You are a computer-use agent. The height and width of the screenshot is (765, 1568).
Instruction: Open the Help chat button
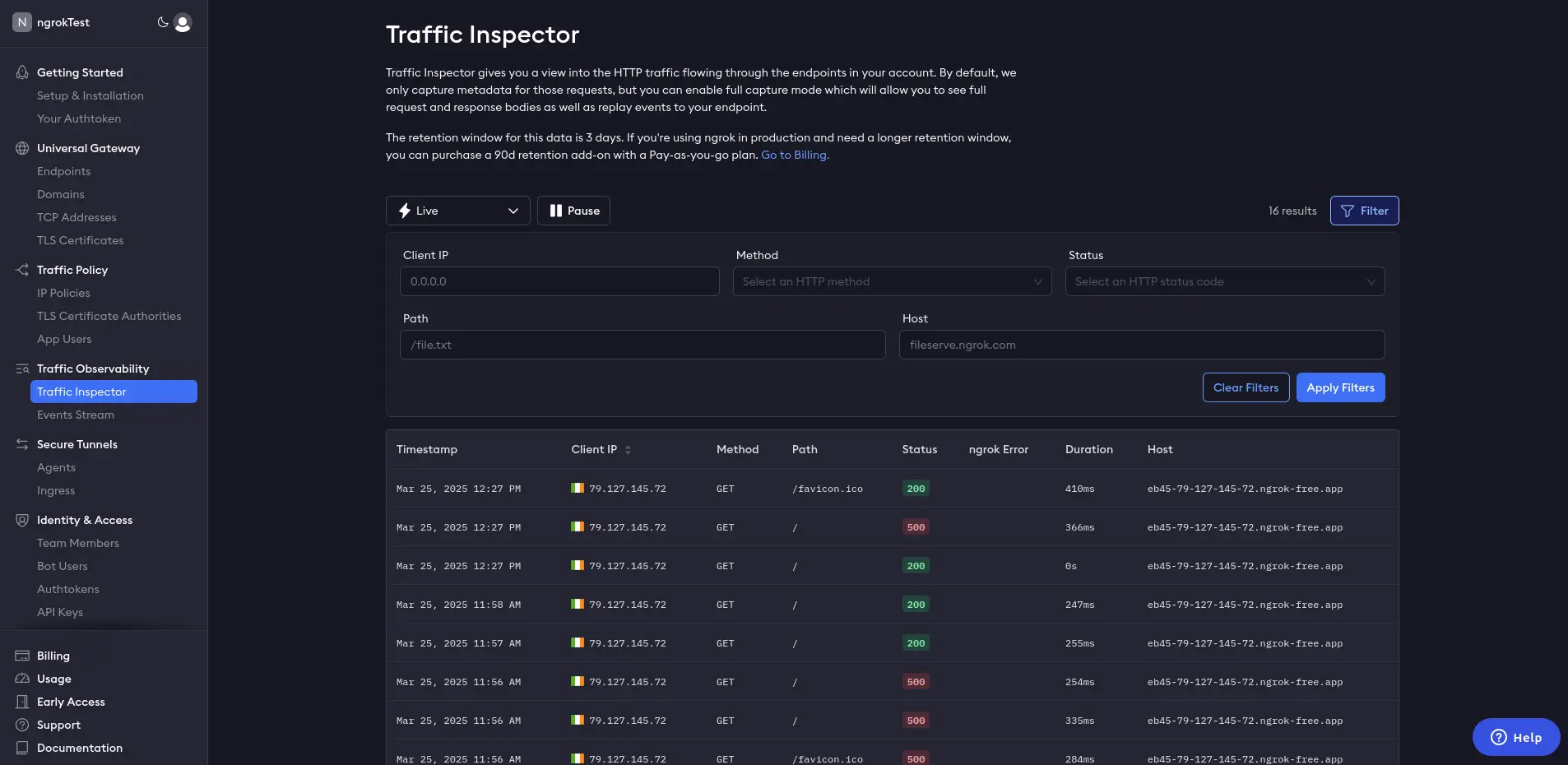(1516, 737)
